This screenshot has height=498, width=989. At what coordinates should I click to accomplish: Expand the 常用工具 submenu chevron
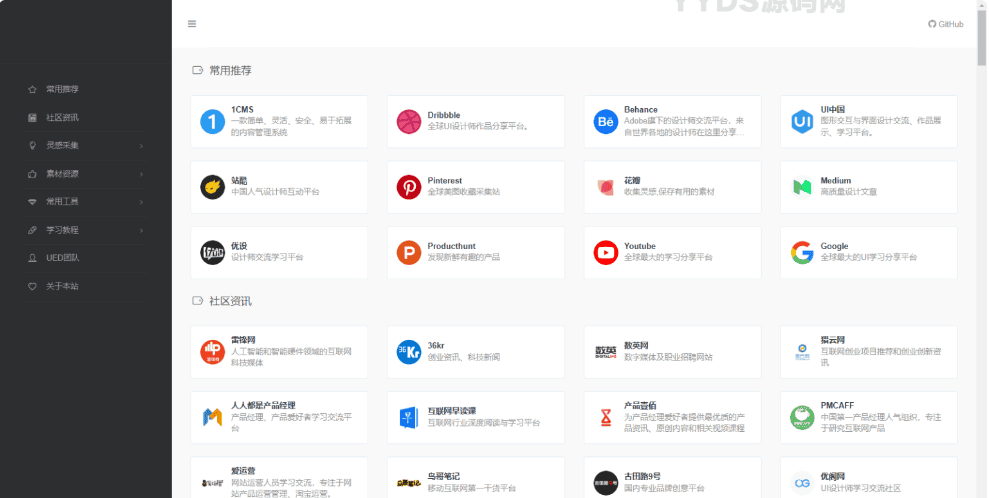[141, 202]
